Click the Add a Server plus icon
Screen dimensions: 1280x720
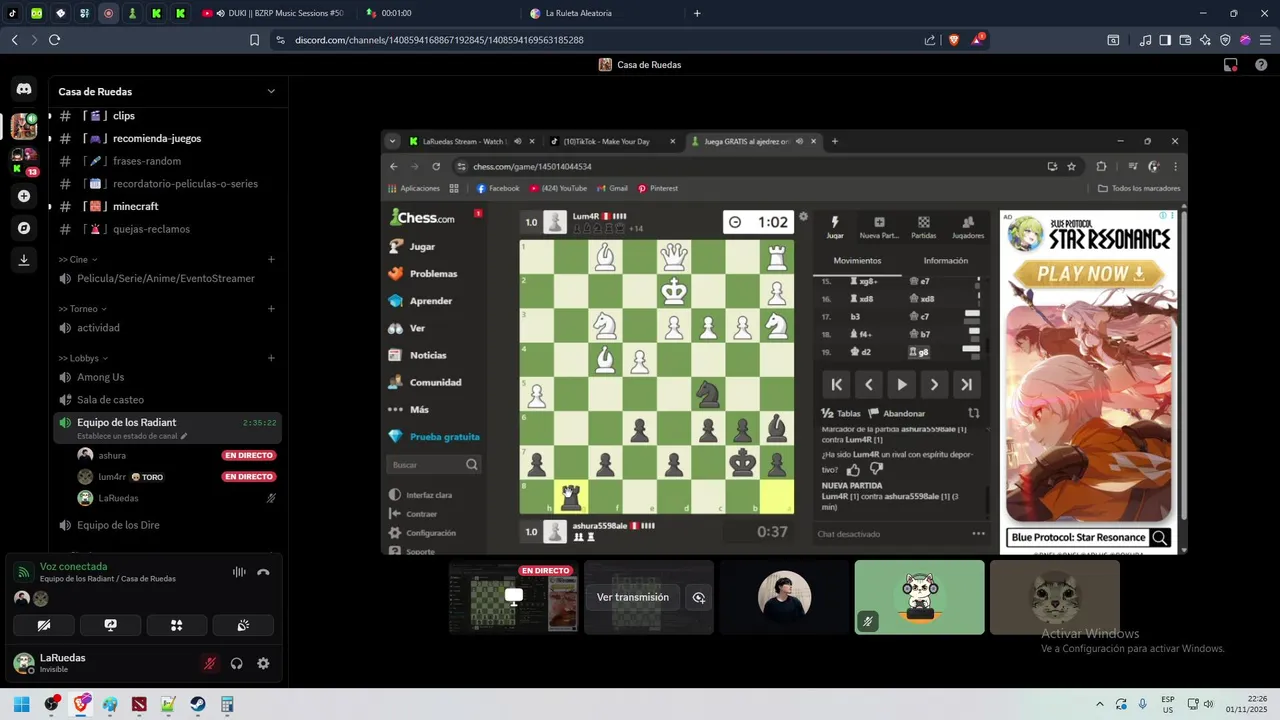tap(24, 196)
